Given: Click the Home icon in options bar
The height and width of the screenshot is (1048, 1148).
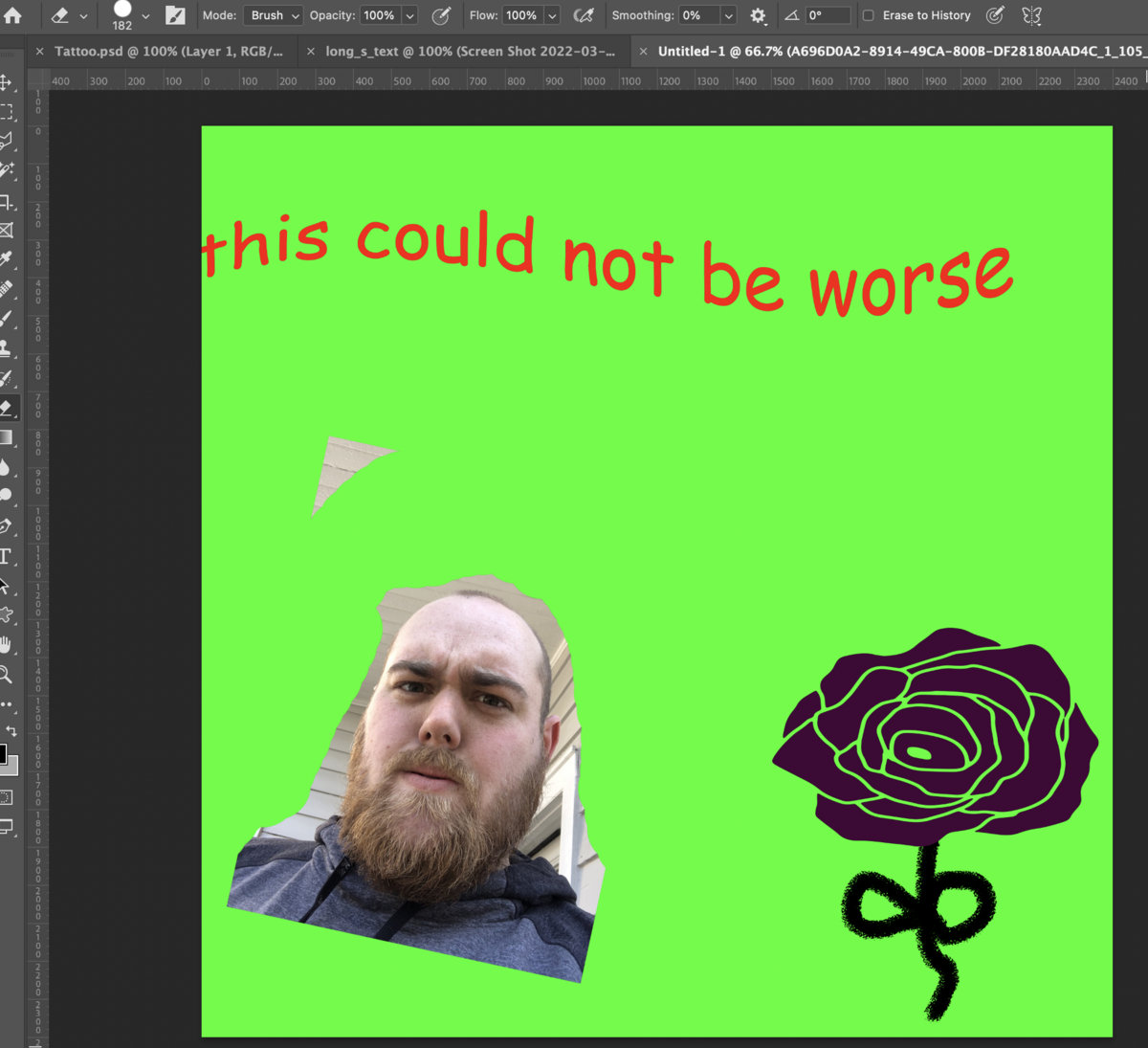Looking at the screenshot, I should [12, 15].
